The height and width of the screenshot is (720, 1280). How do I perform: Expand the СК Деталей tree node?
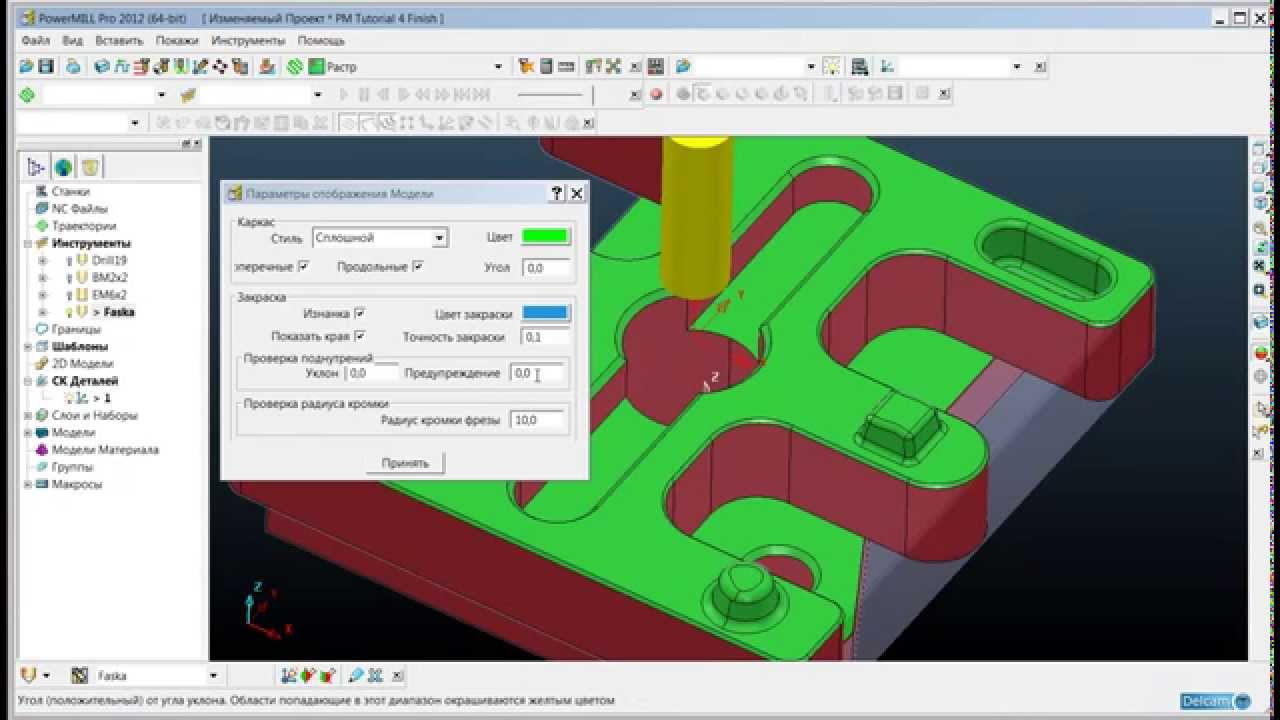(x=28, y=381)
